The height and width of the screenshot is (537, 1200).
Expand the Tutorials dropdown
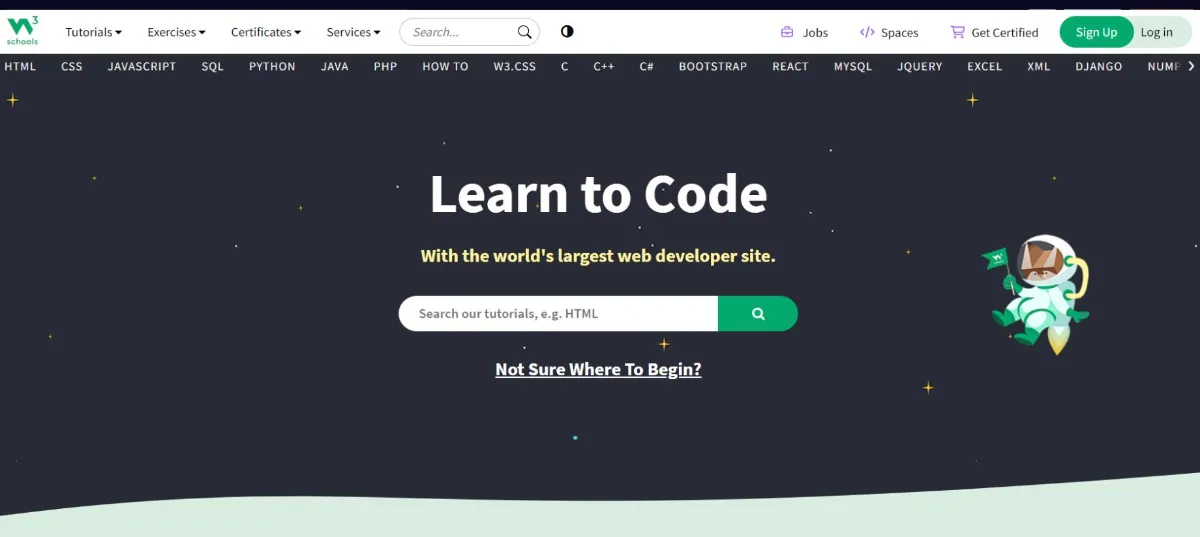pyautogui.click(x=93, y=32)
